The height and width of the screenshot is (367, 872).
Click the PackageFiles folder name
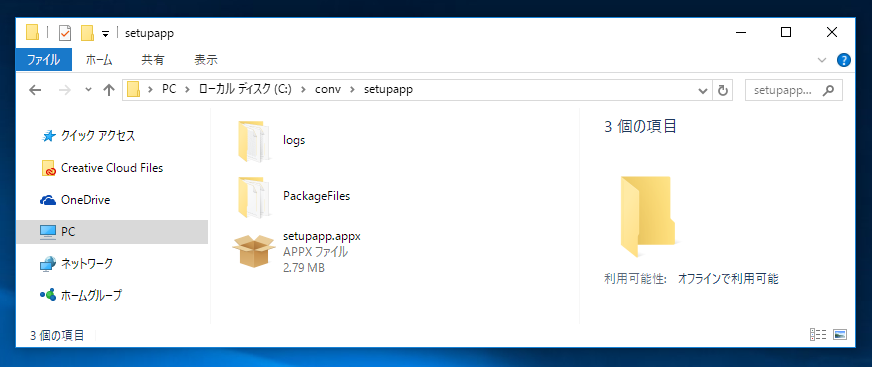tap(316, 196)
